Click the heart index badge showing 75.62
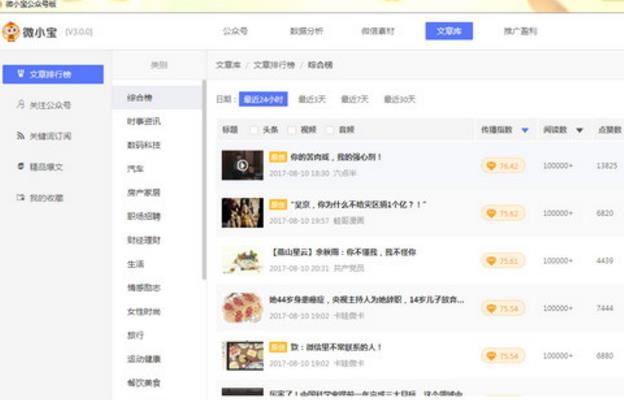624x400 pixels. tap(503, 213)
